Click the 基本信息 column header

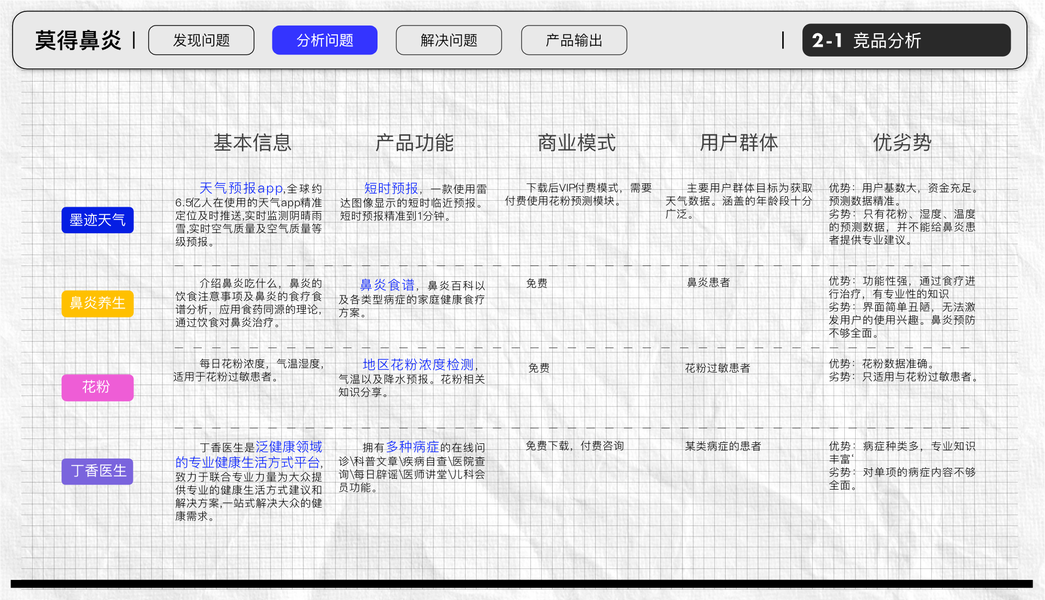[253, 142]
